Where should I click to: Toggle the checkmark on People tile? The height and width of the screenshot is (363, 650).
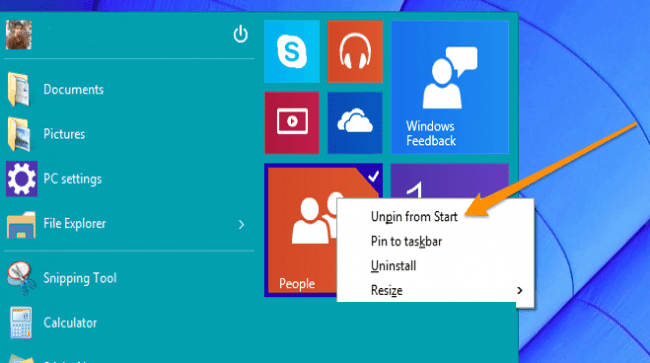pyautogui.click(x=373, y=177)
